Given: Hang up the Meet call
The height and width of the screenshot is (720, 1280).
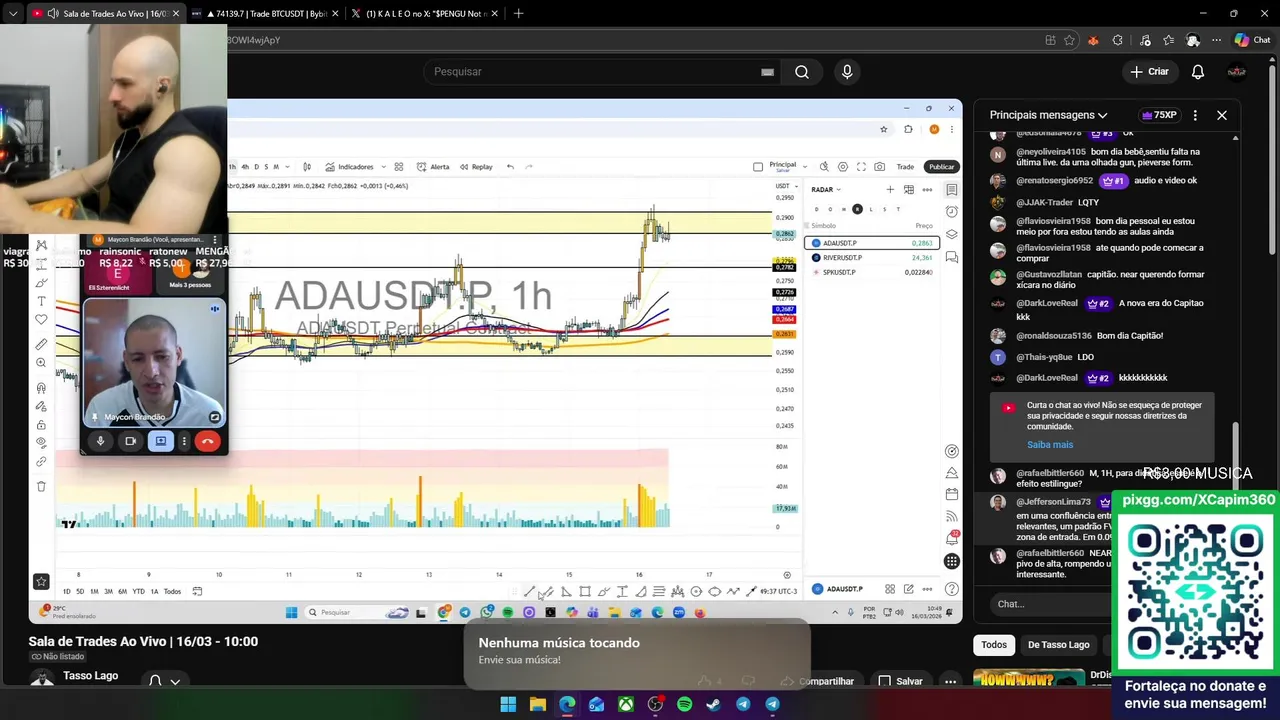Looking at the screenshot, I should pos(207,441).
